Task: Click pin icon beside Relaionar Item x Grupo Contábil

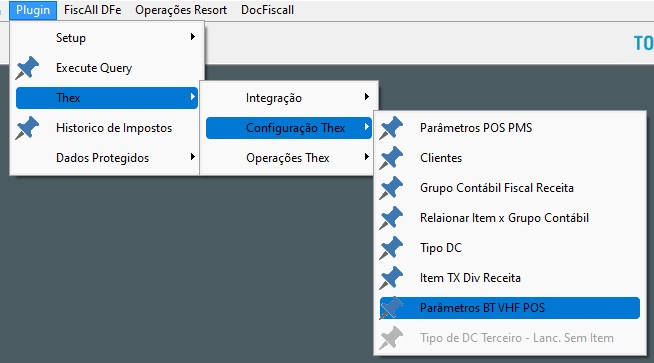Action: coord(391,218)
